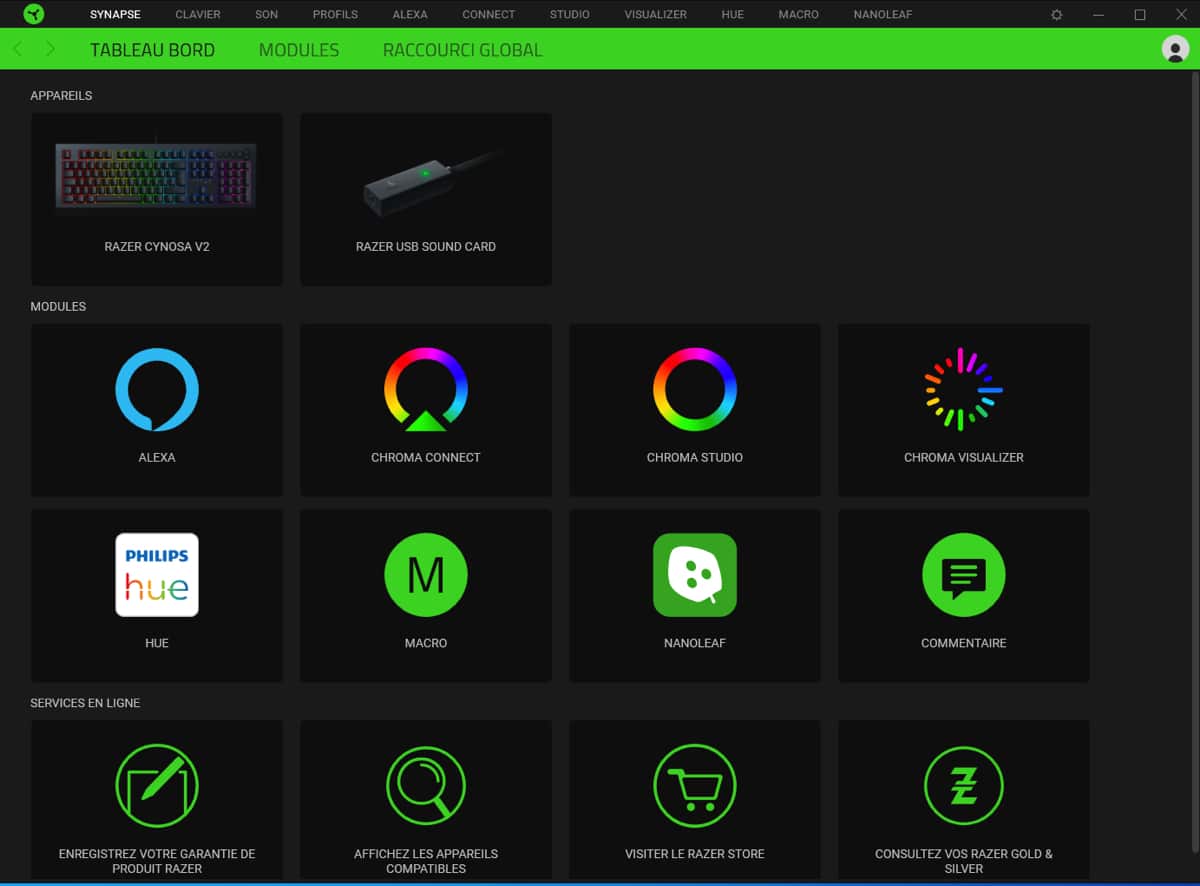
Task: Click CONSULTEZ VOS RAZER GOLD & SILVER
Action: tap(964, 861)
